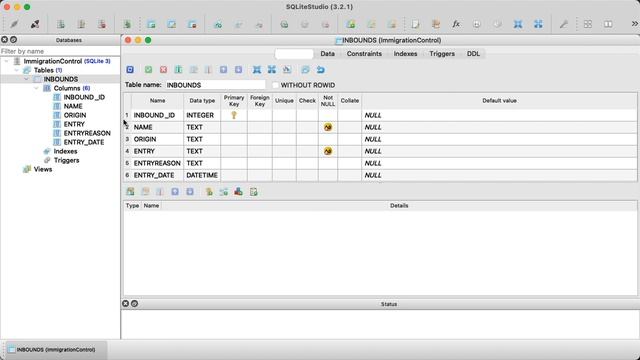Click the add primary key constraint icon

coord(209,191)
